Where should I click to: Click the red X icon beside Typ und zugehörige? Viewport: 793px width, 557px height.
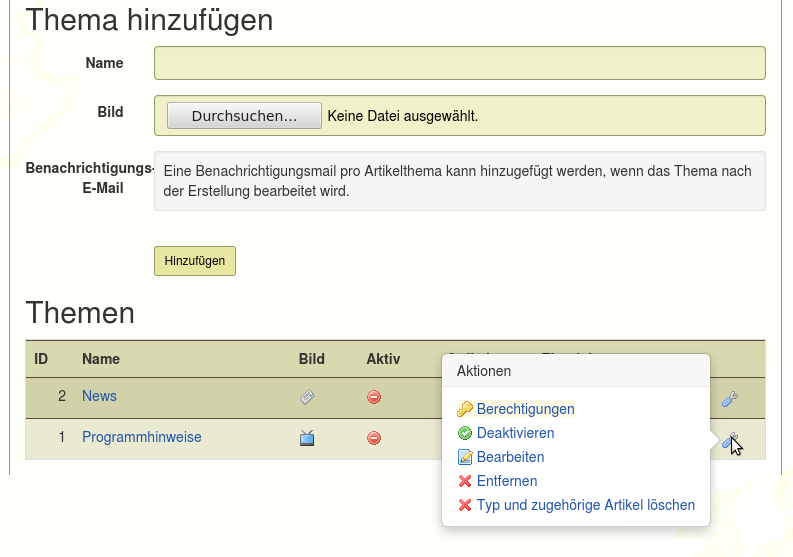465,505
